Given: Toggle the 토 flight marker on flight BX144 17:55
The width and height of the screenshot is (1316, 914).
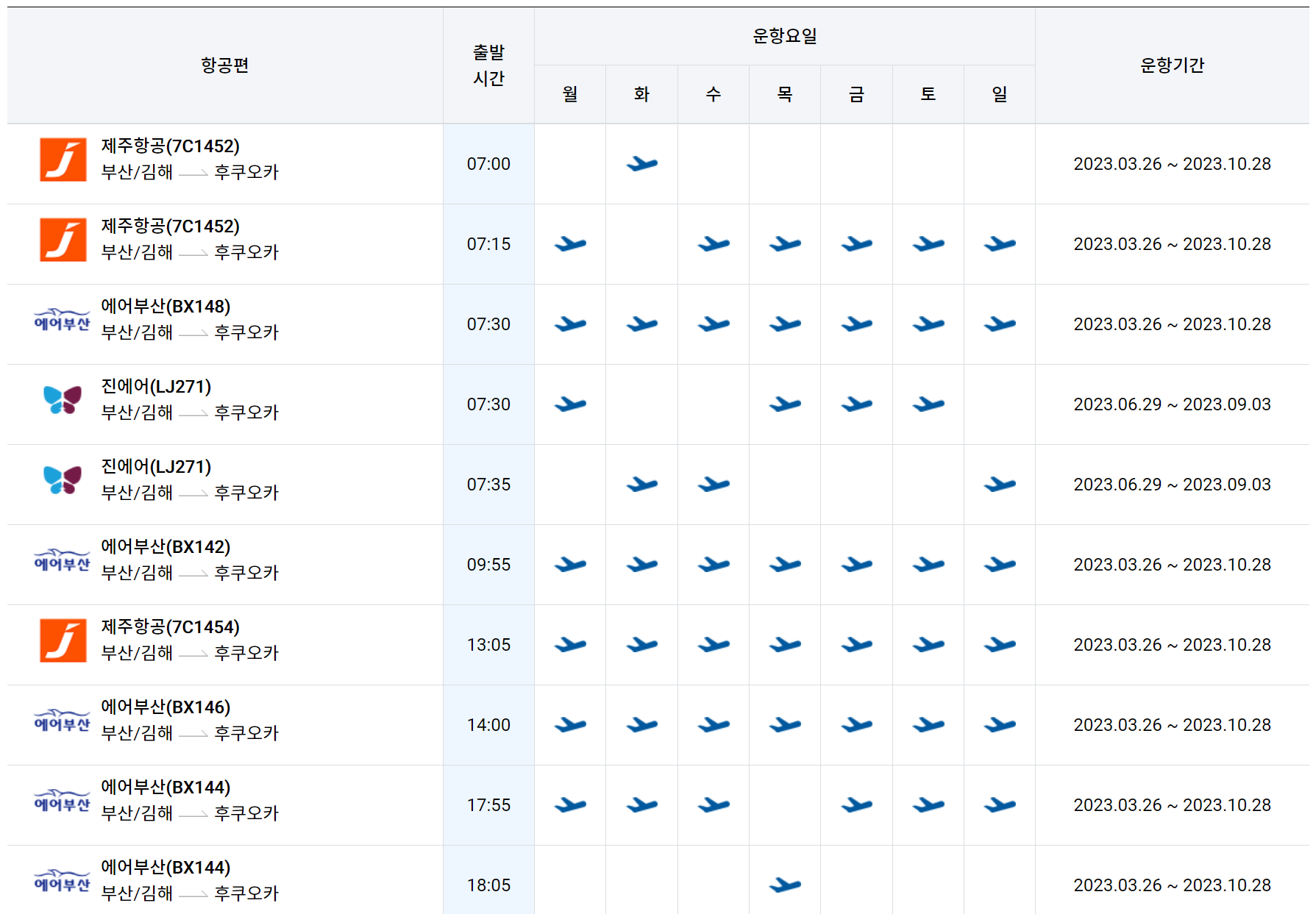Looking at the screenshot, I should (x=928, y=804).
